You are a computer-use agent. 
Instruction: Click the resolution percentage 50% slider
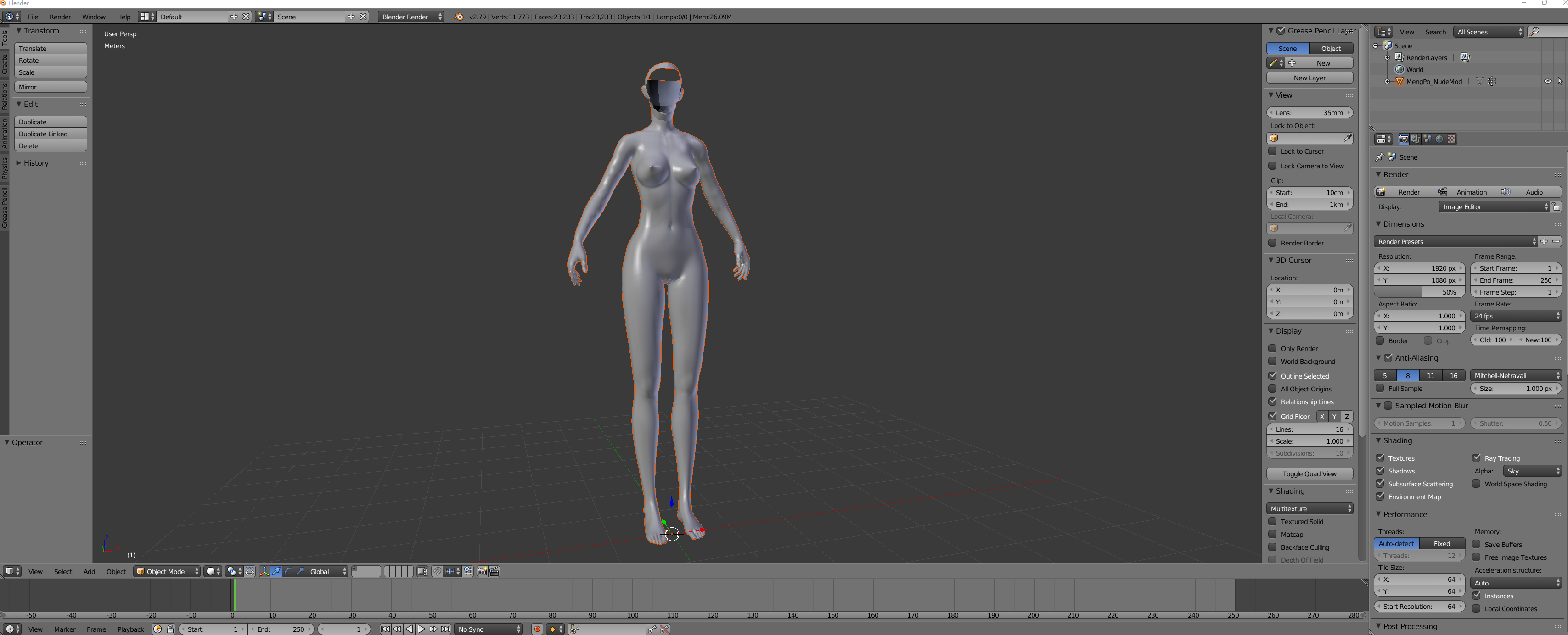1419,292
